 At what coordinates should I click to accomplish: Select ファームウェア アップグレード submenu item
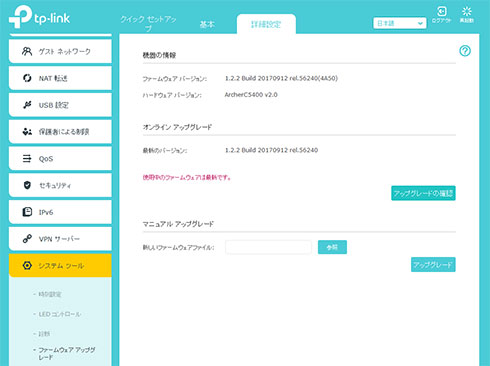(x=67, y=353)
